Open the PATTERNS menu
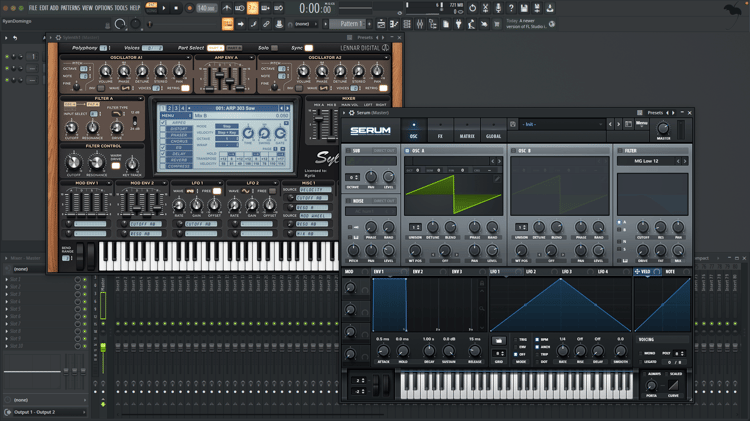Screen dimensions: 750x421 (x=70, y=8)
